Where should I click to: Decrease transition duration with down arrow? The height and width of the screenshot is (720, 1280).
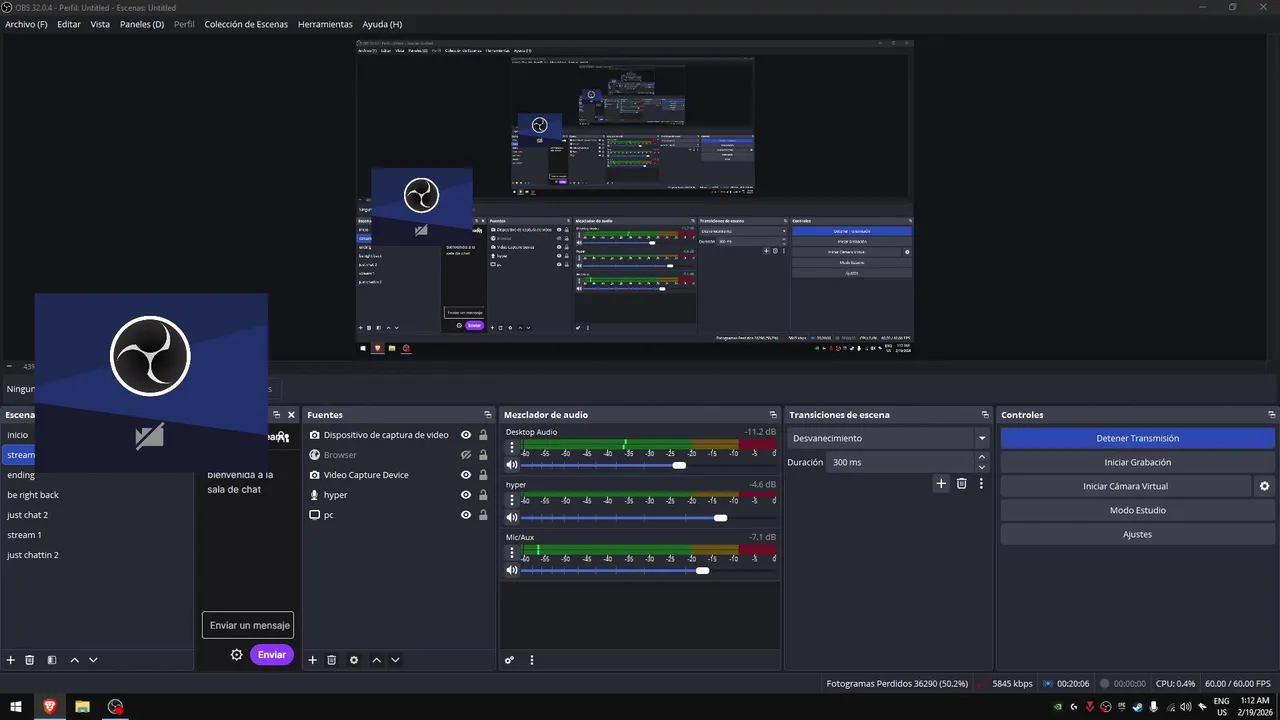click(x=982, y=467)
